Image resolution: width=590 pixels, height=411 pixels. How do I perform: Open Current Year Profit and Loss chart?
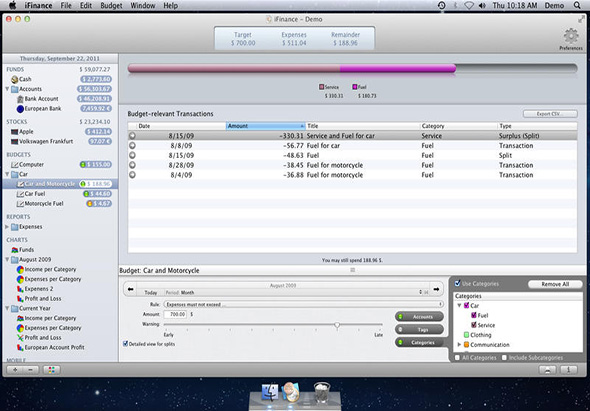[20, 338]
